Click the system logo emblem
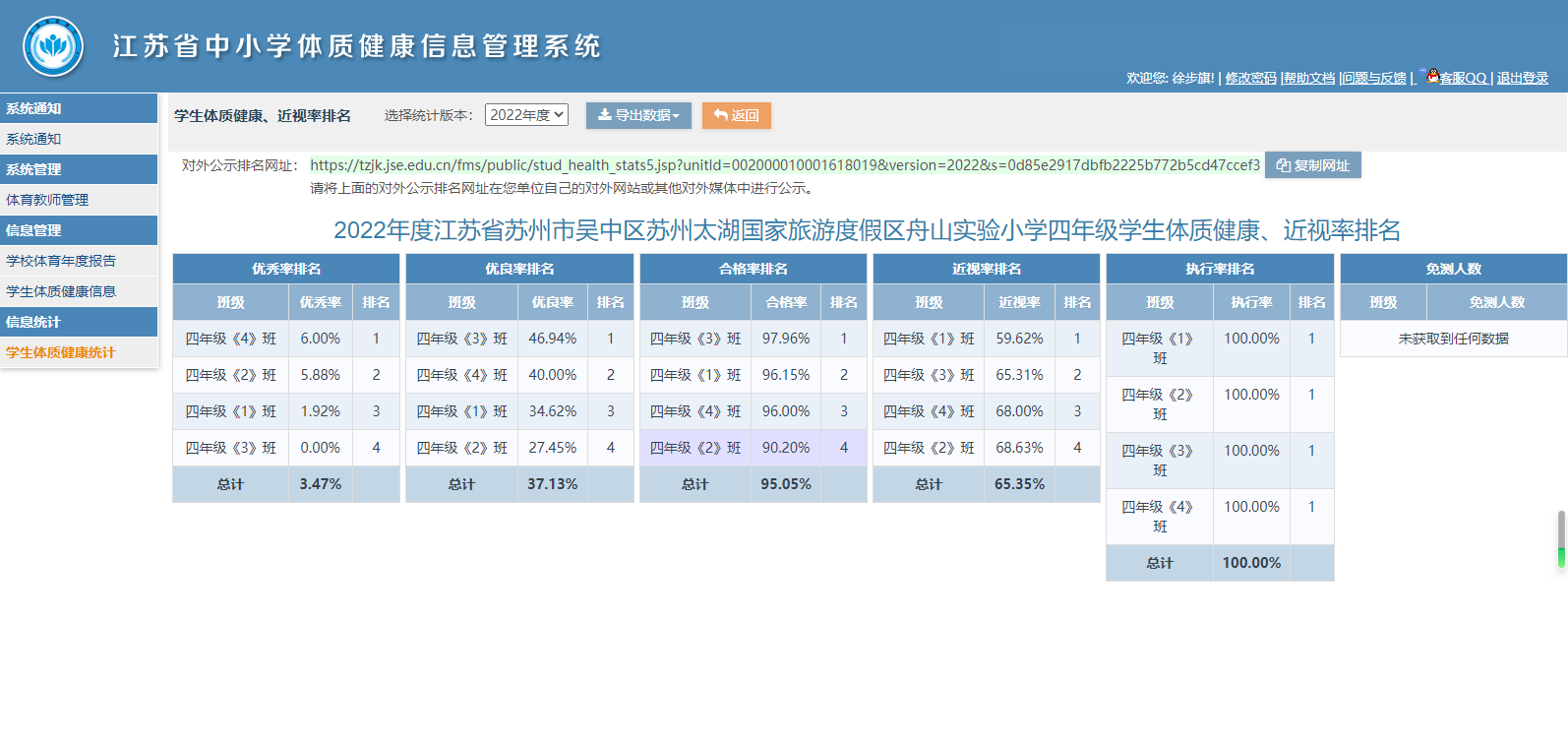This screenshot has width=1568, height=744. pos(53,46)
